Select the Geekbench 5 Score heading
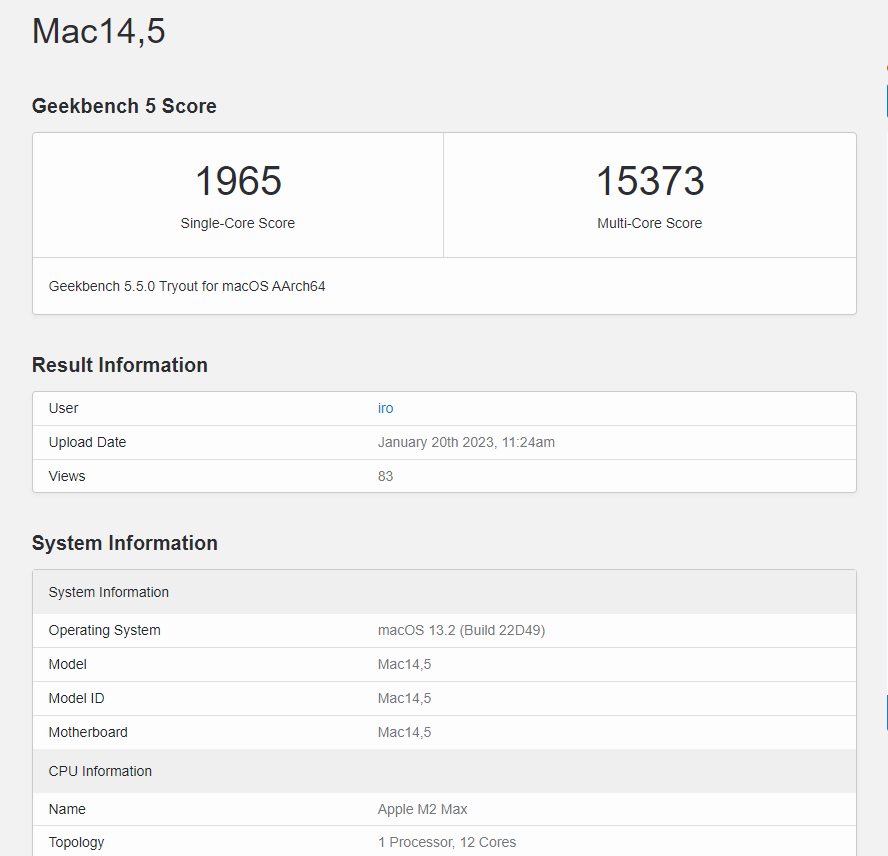The height and width of the screenshot is (856, 888). [x=124, y=106]
